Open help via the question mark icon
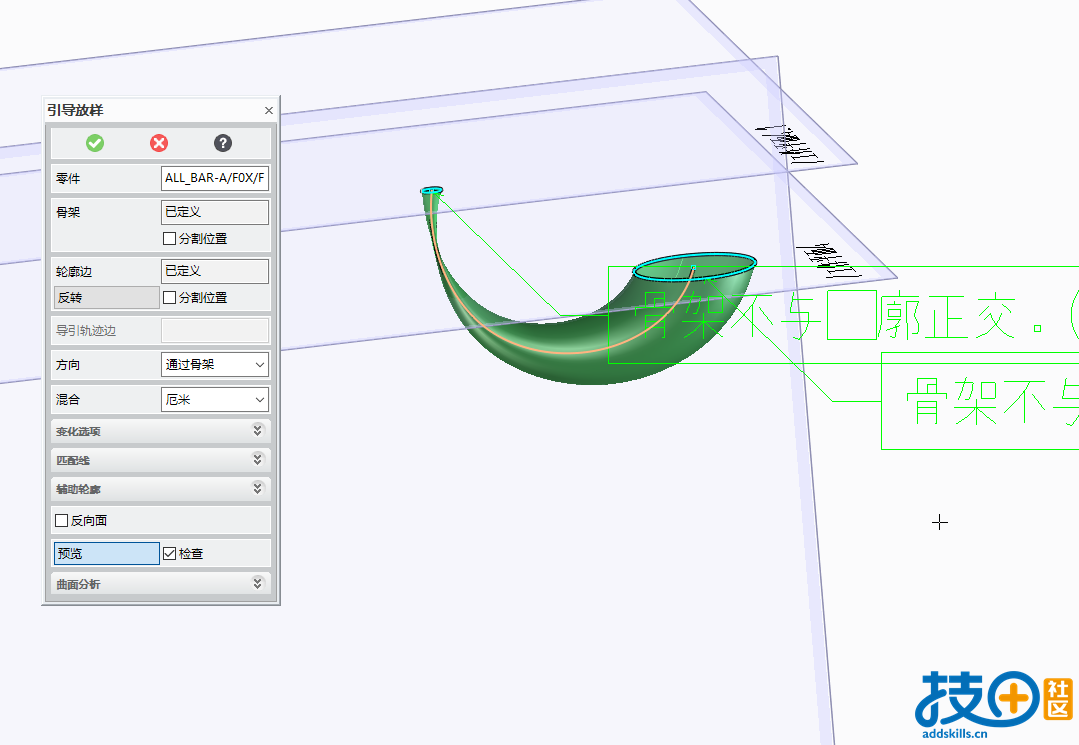1079x745 pixels. [222, 143]
